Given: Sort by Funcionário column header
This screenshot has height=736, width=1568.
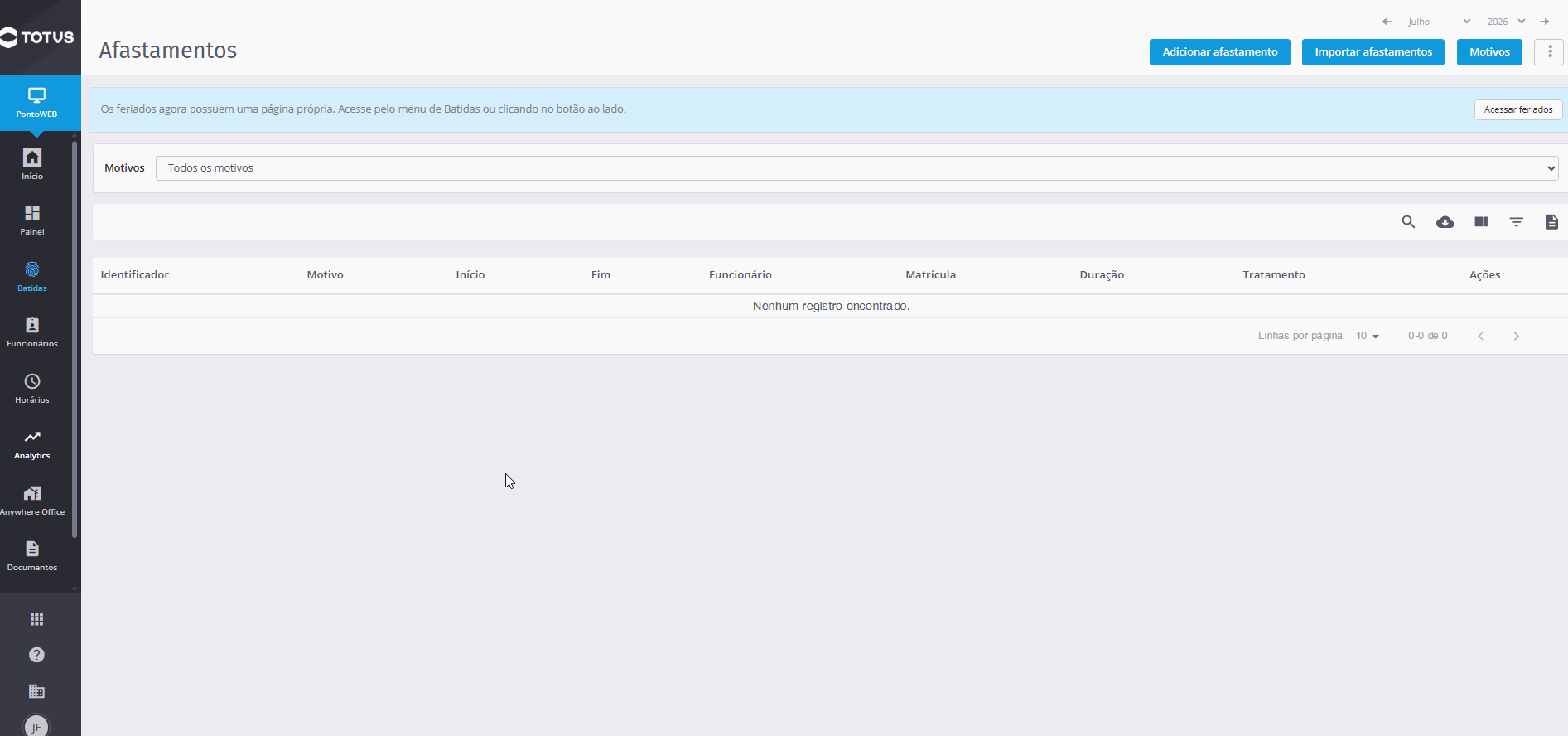Looking at the screenshot, I should coord(741,275).
